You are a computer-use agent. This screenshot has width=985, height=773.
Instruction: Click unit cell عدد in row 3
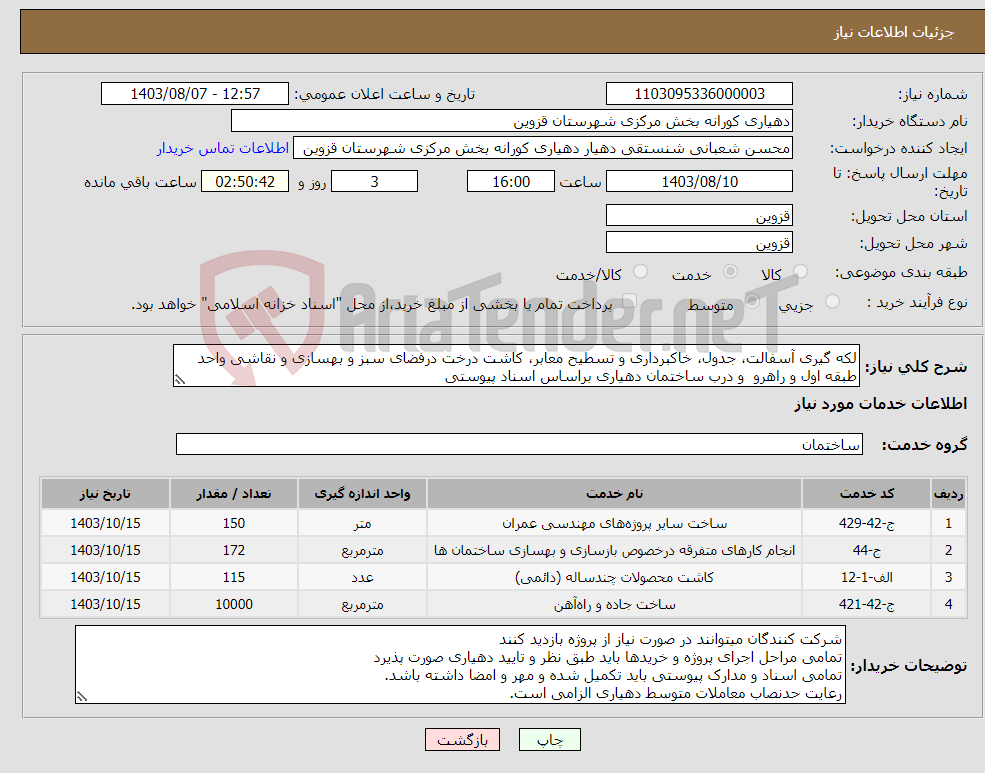(x=362, y=577)
